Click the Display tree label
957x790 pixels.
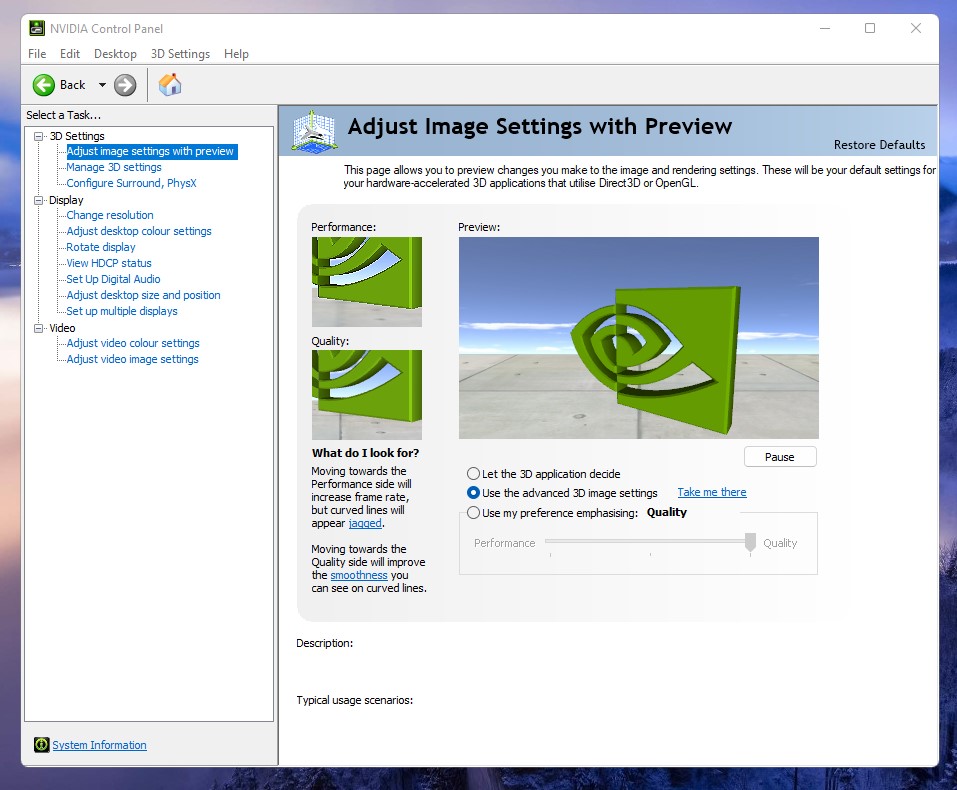[x=66, y=200]
